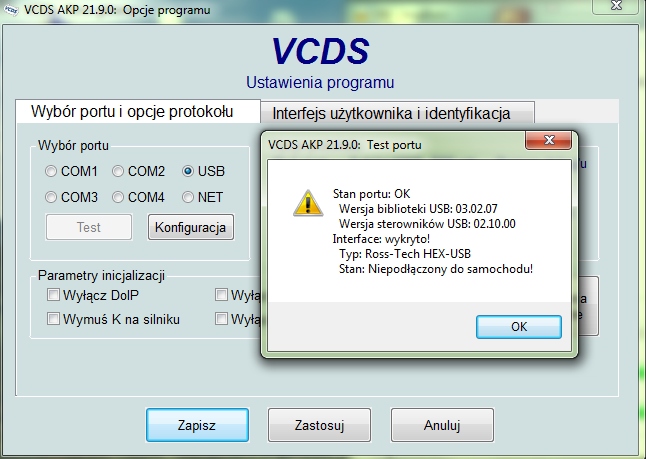Close the Test portu dialog with the red X
The height and width of the screenshot is (459, 646).
click(548, 140)
